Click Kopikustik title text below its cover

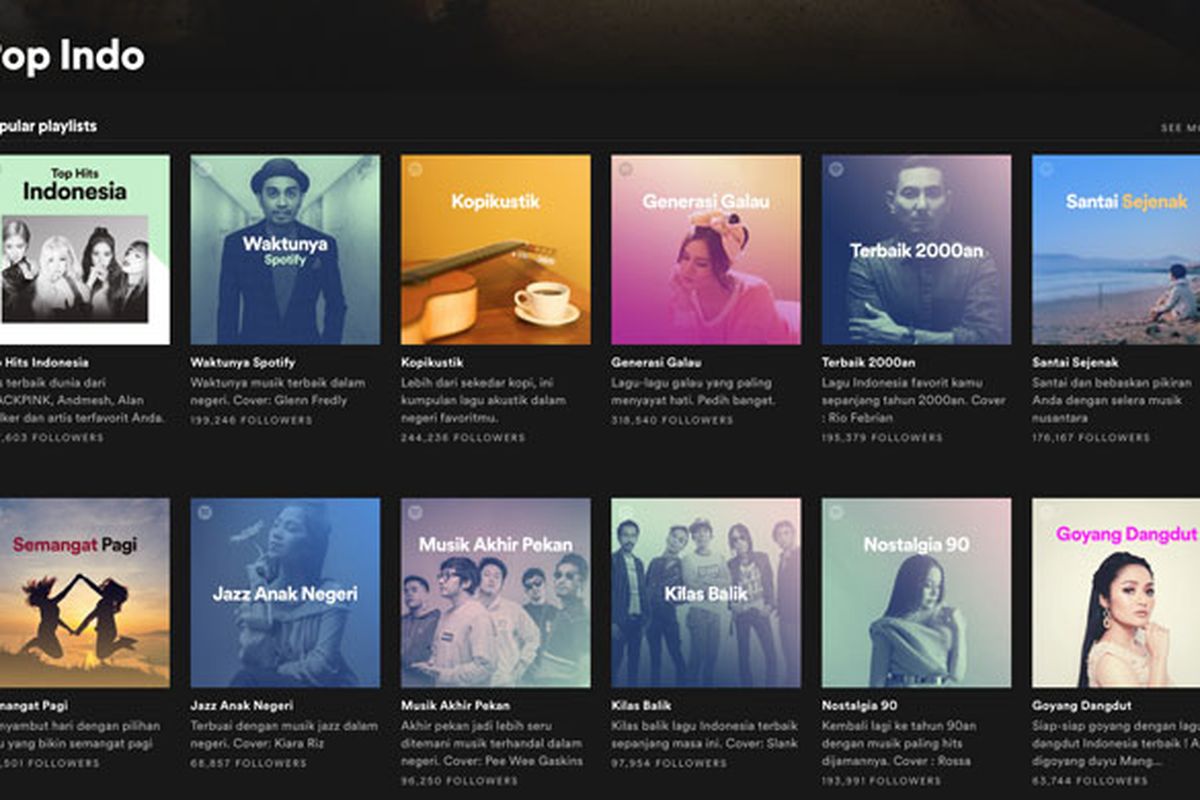(x=432, y=362)
